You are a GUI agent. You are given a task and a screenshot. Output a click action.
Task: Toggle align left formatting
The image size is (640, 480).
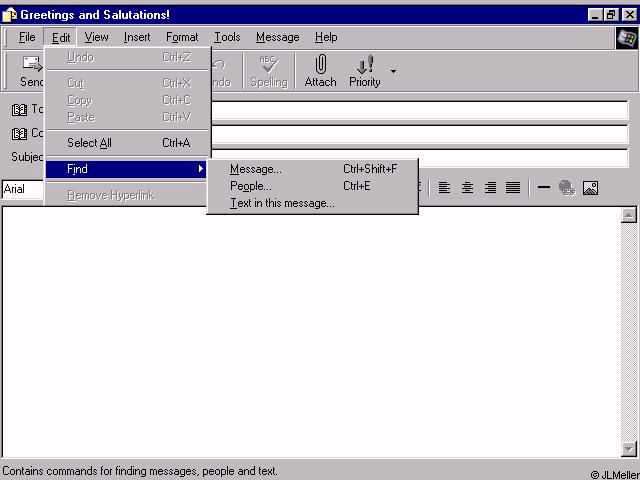click(x=445, y=188)
